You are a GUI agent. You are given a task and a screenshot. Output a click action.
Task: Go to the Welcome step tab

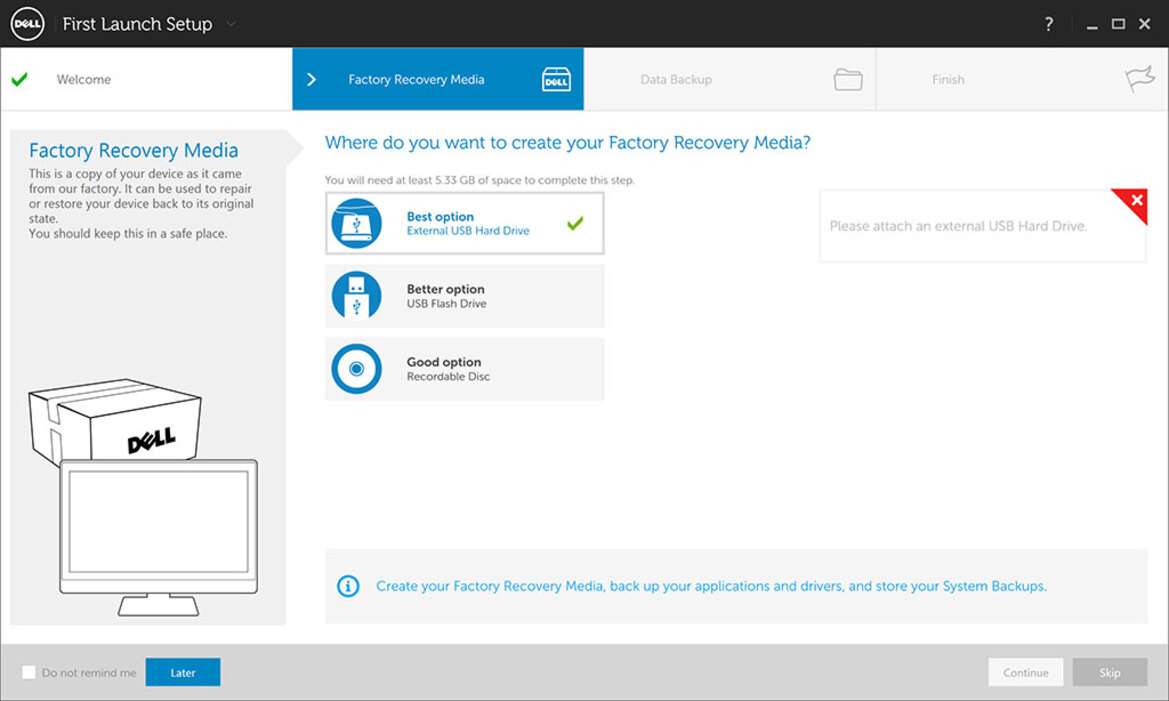146,79
